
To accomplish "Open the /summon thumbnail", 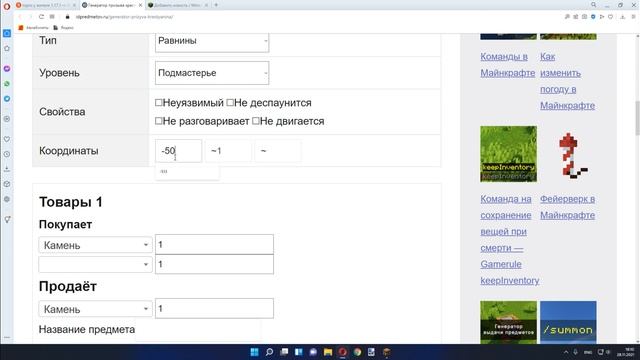I will click(568, 322).
